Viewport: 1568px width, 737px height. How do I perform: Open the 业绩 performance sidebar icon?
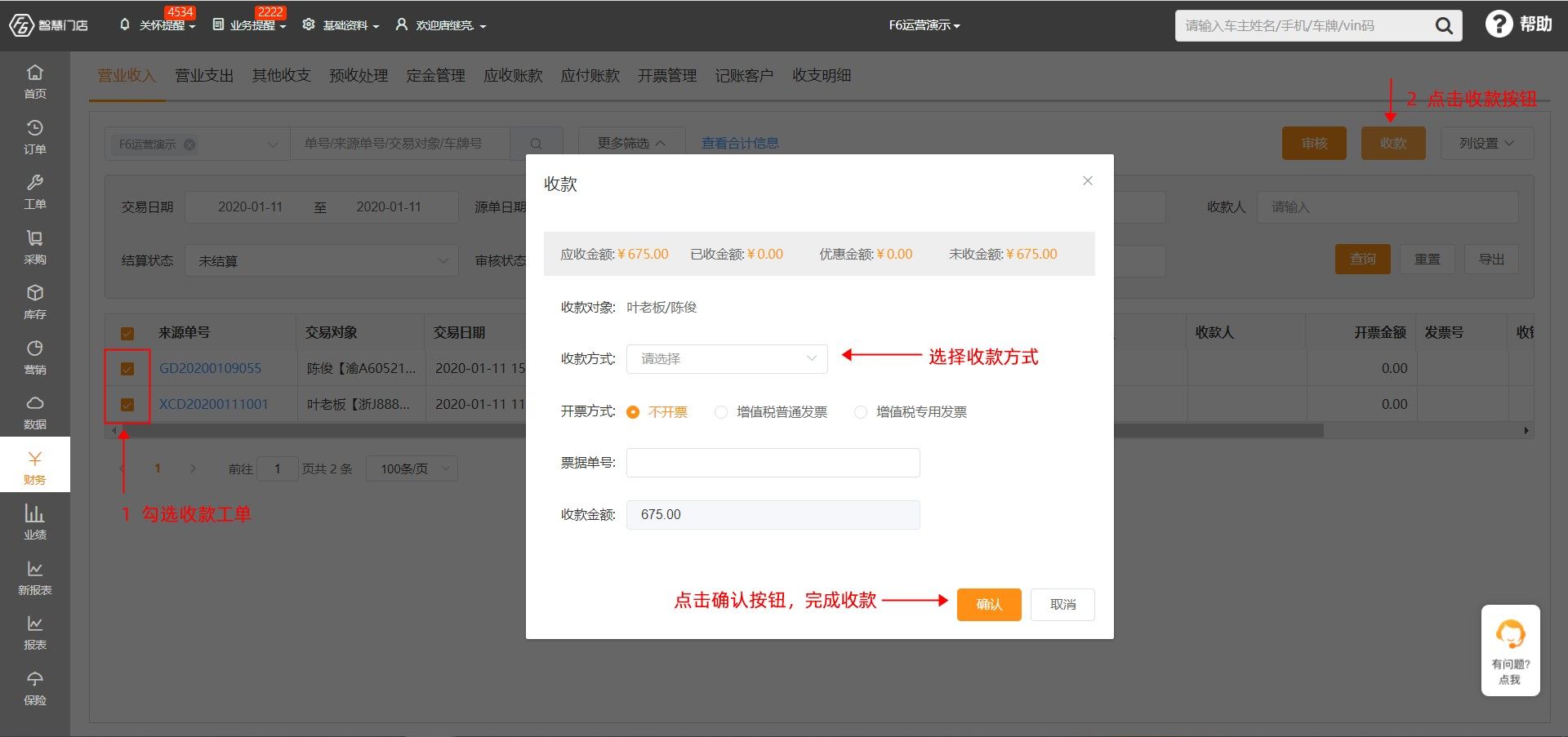[x=35, y=522]
